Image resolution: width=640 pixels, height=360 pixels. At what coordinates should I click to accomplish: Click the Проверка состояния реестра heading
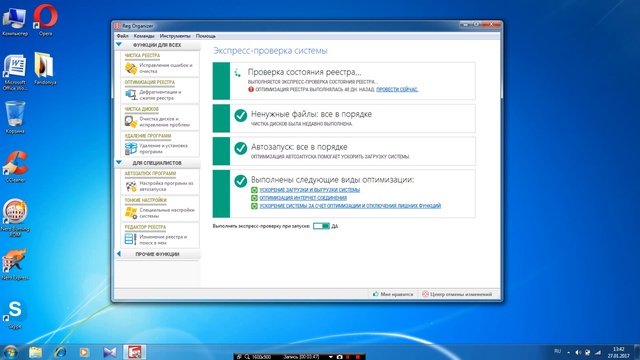[304, 72]
